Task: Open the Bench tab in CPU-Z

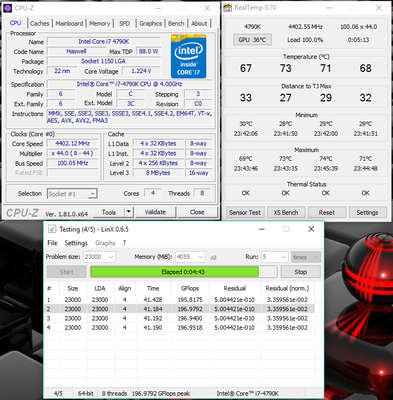Action: [x=176, y=23]
